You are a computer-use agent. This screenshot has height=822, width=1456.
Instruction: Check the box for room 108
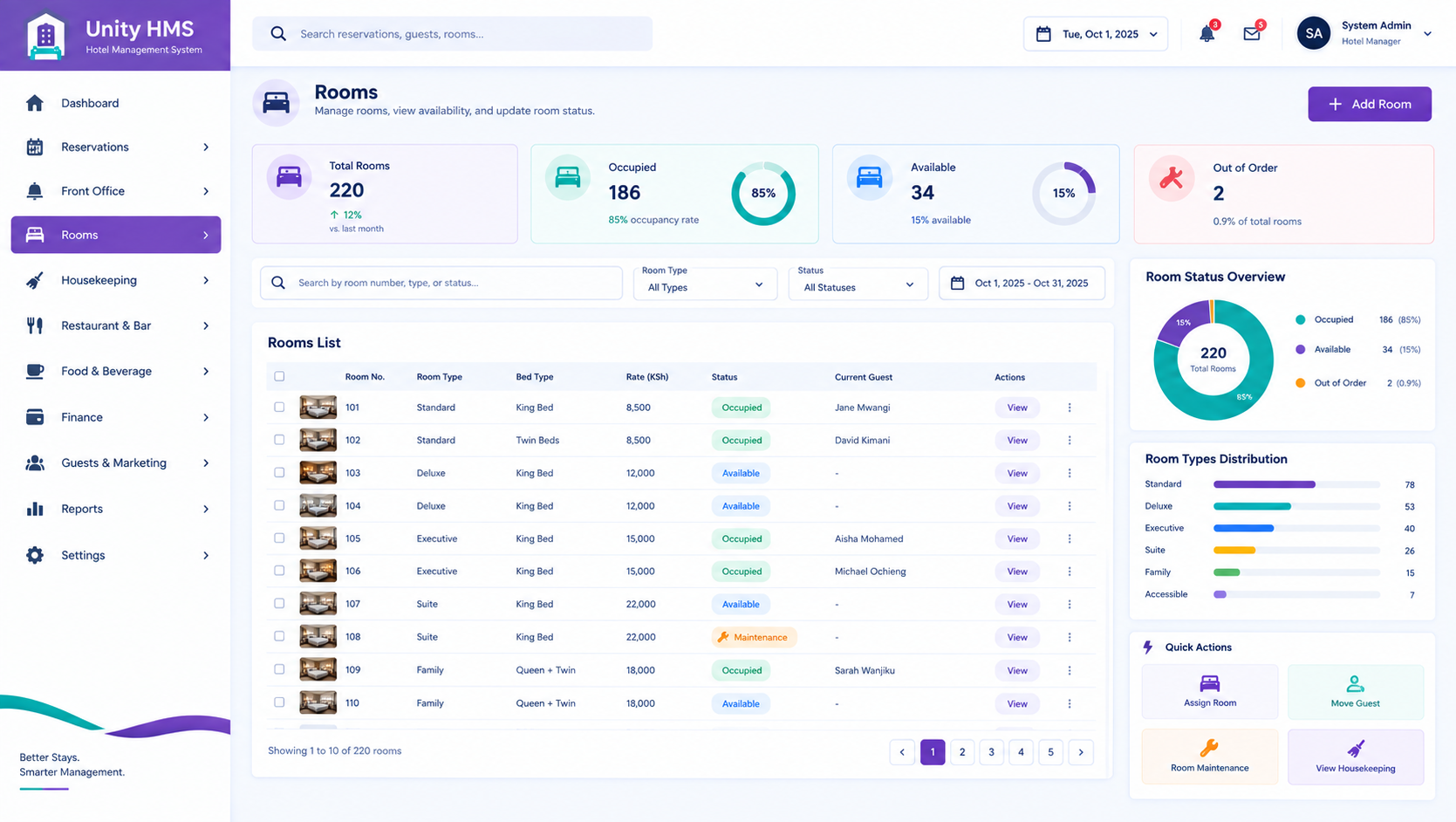[x=279, y=636]
